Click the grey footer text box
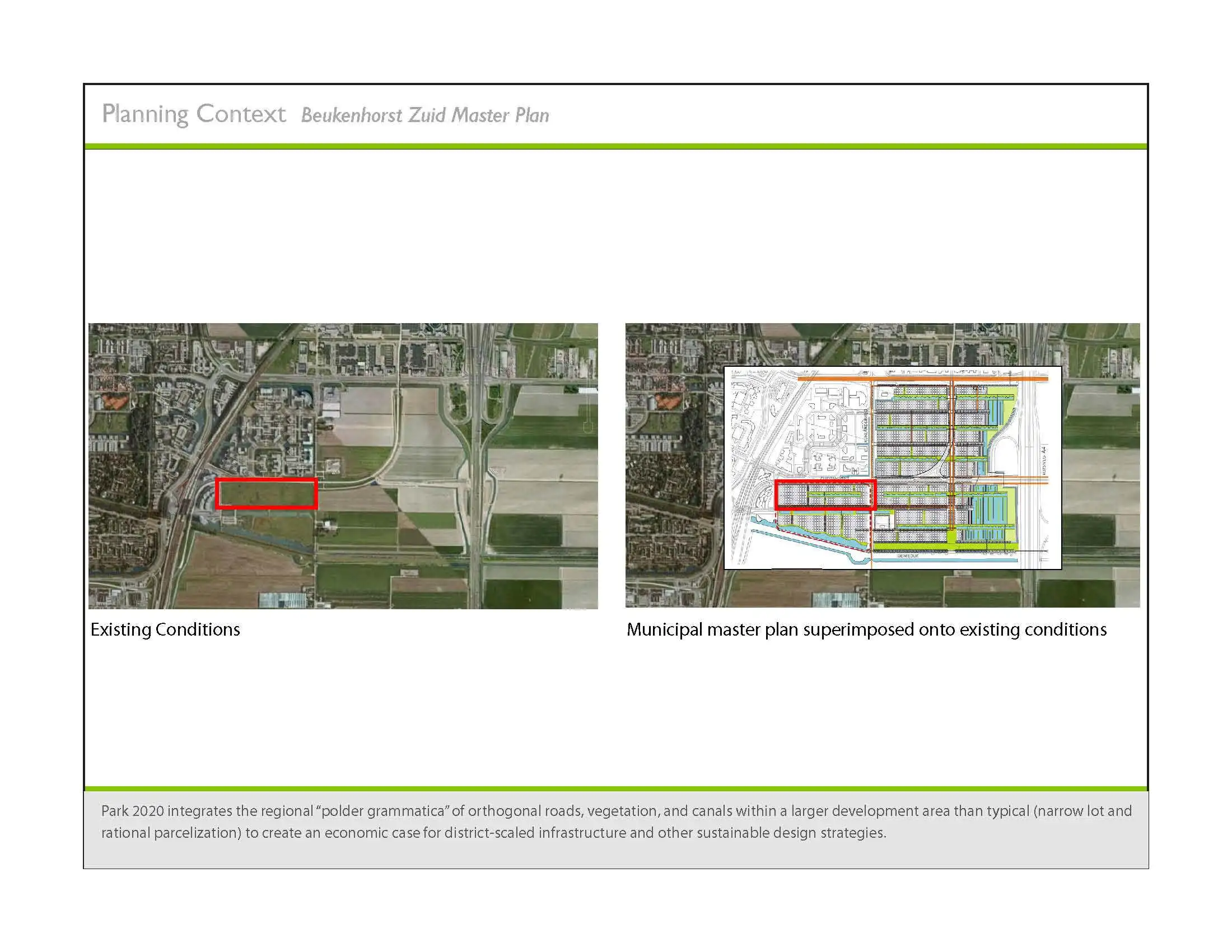 (x=616, y=829)
